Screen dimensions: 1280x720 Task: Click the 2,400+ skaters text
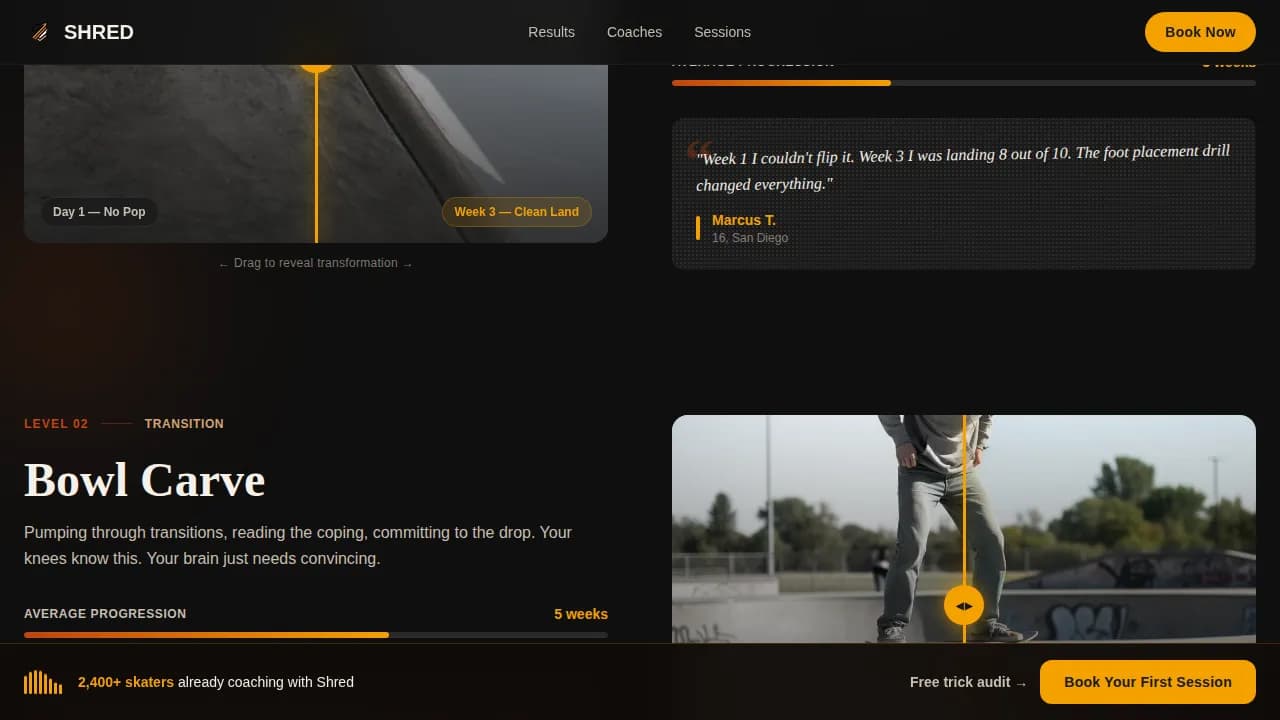[126, 682]
